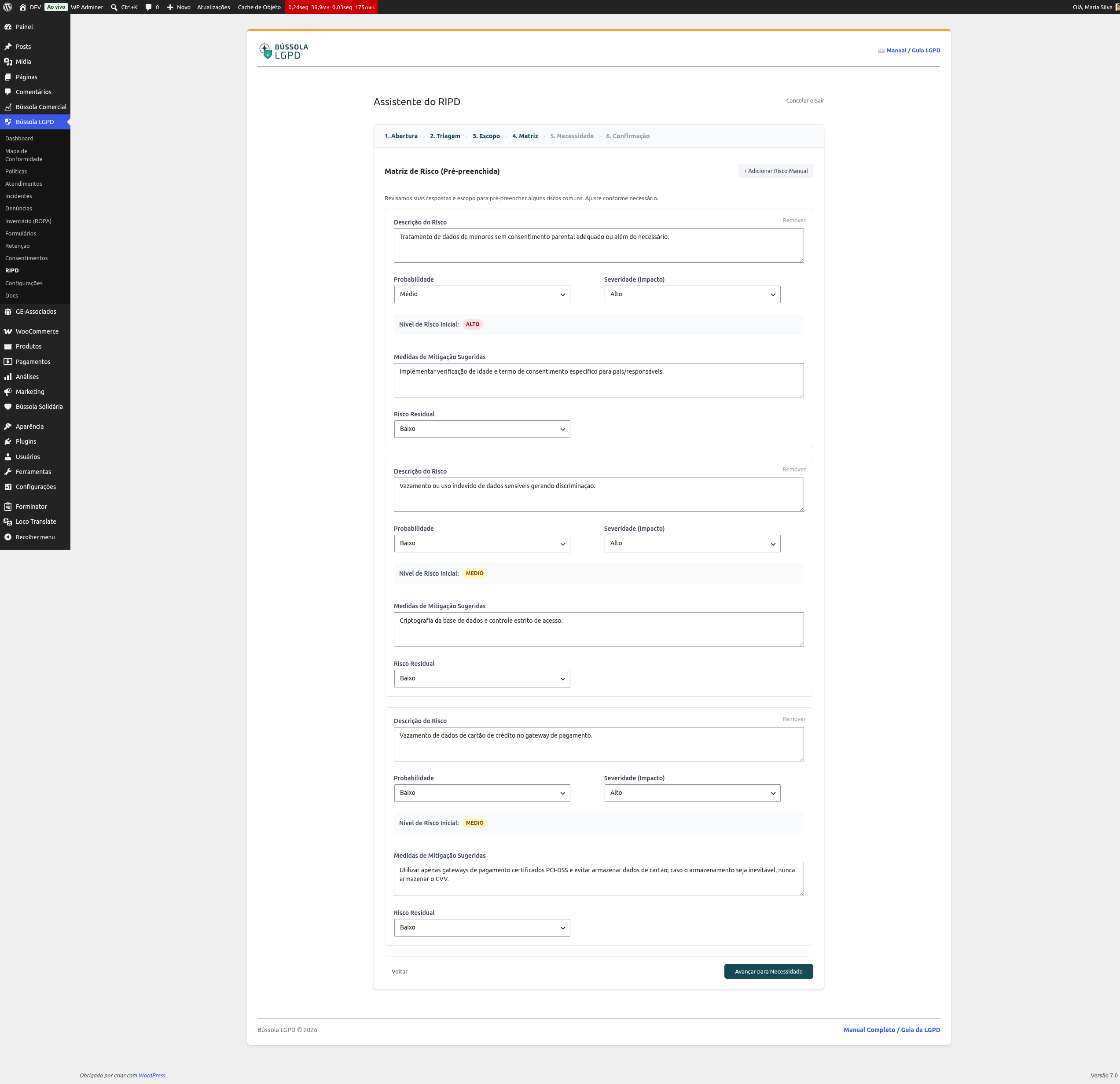Edit mitigation text about Criptografia
Screen dimensions: 1120x1084
click(598, 630)
